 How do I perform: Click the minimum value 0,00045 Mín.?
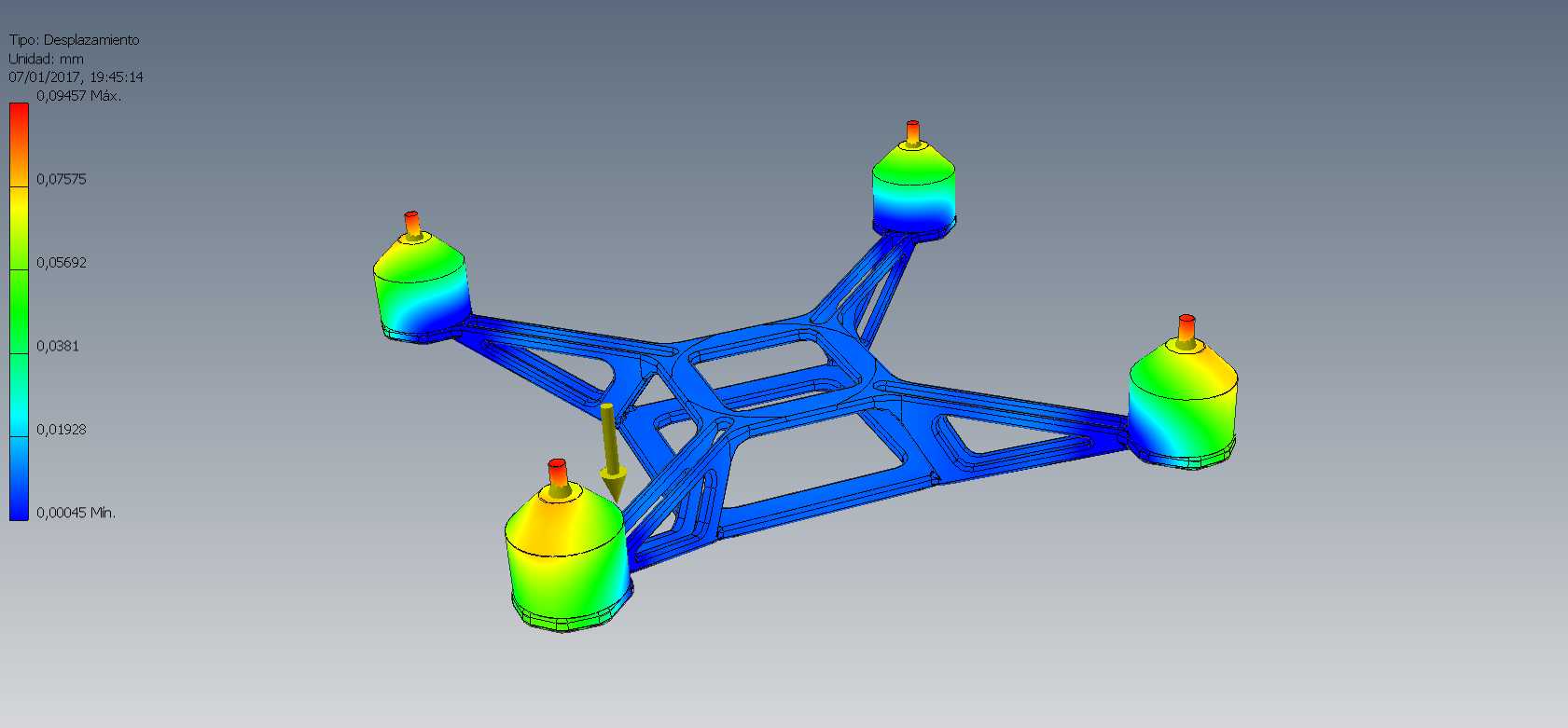[76, 513]
